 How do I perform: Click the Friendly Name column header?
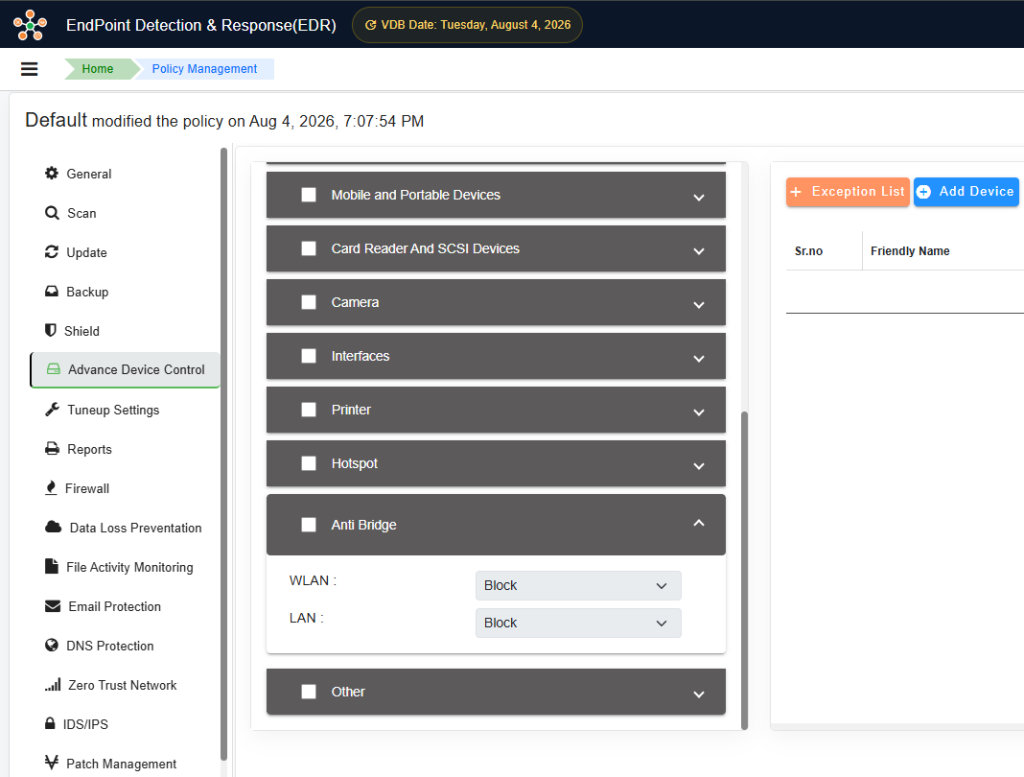(910, 251)
